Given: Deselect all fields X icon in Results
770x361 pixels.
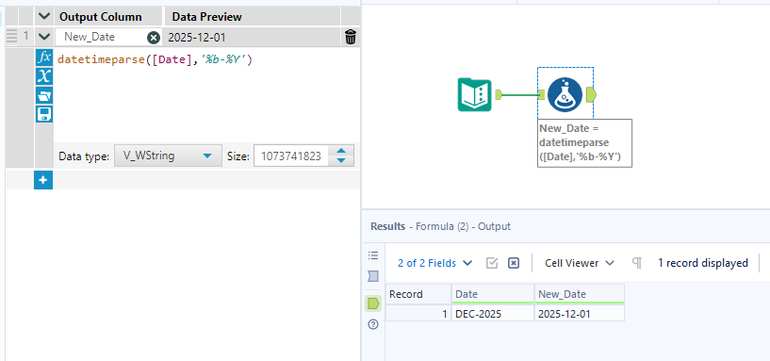Looking at the screenshot, I should [x=513, y=263].
